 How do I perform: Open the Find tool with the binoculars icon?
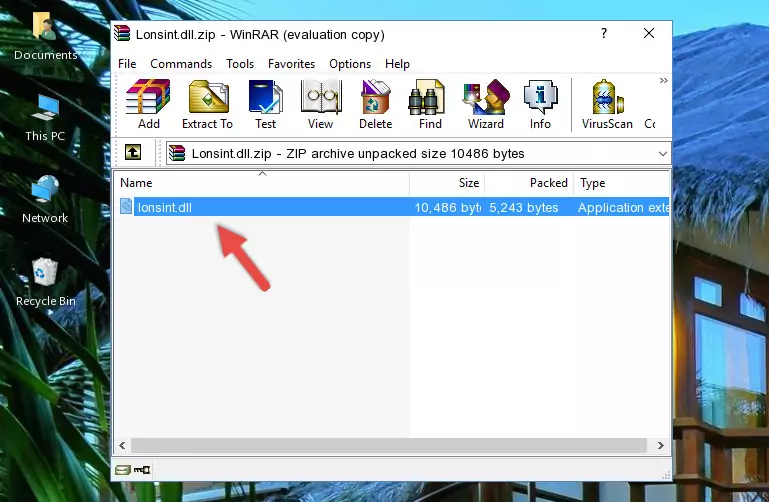(430, 104)
